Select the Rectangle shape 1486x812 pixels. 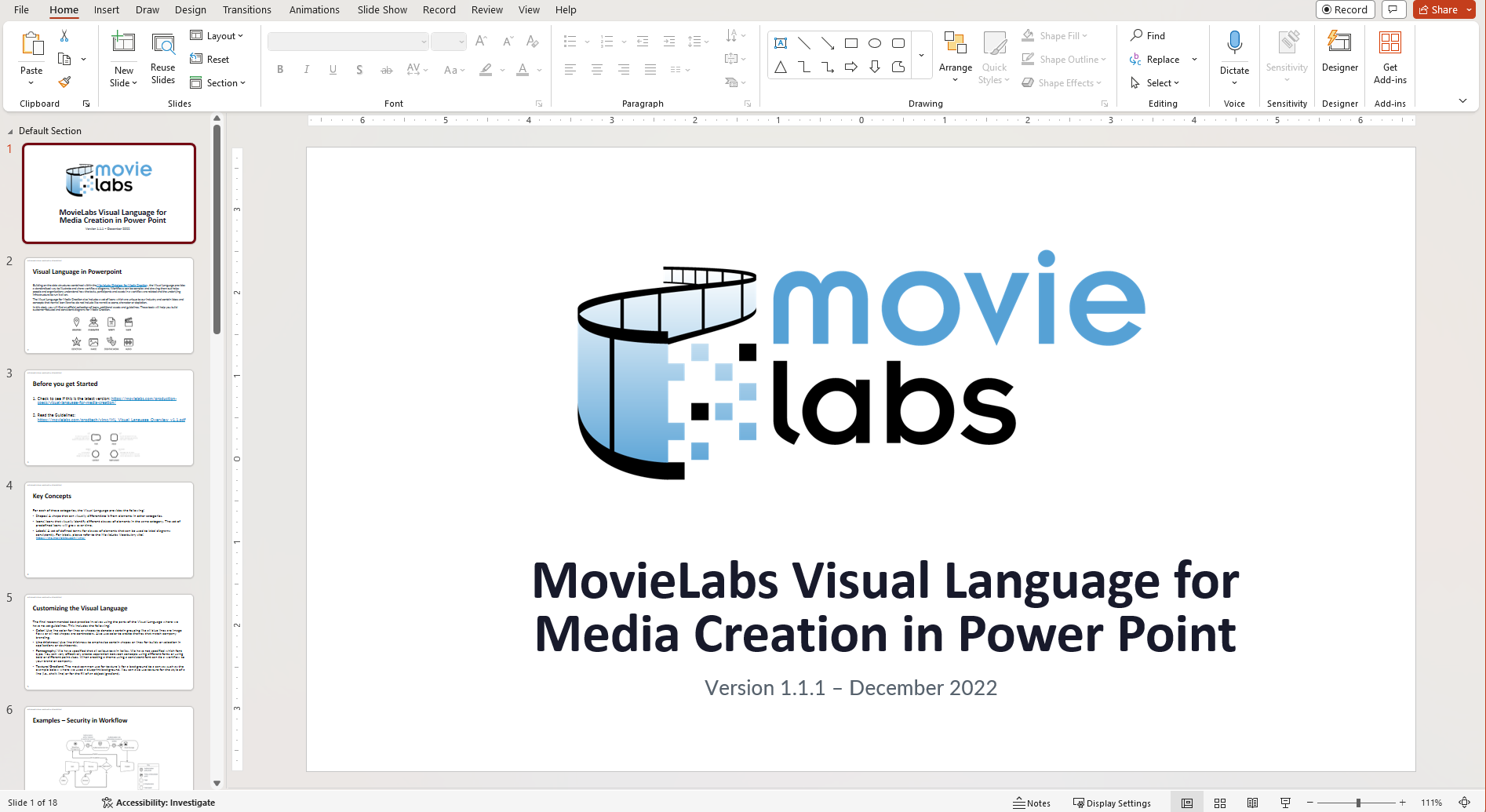click(851, 43)
